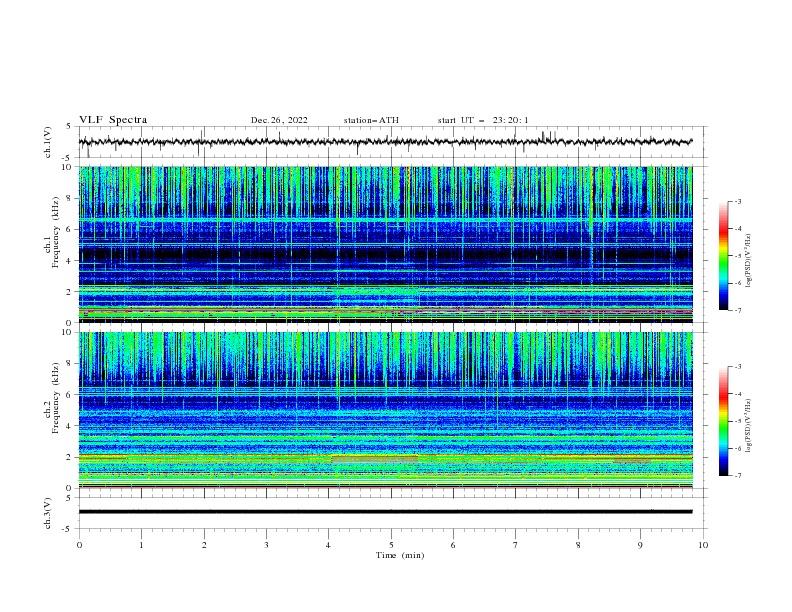
Task: Click the "-3" label on ch.1 colorbar
Action: 738,201
